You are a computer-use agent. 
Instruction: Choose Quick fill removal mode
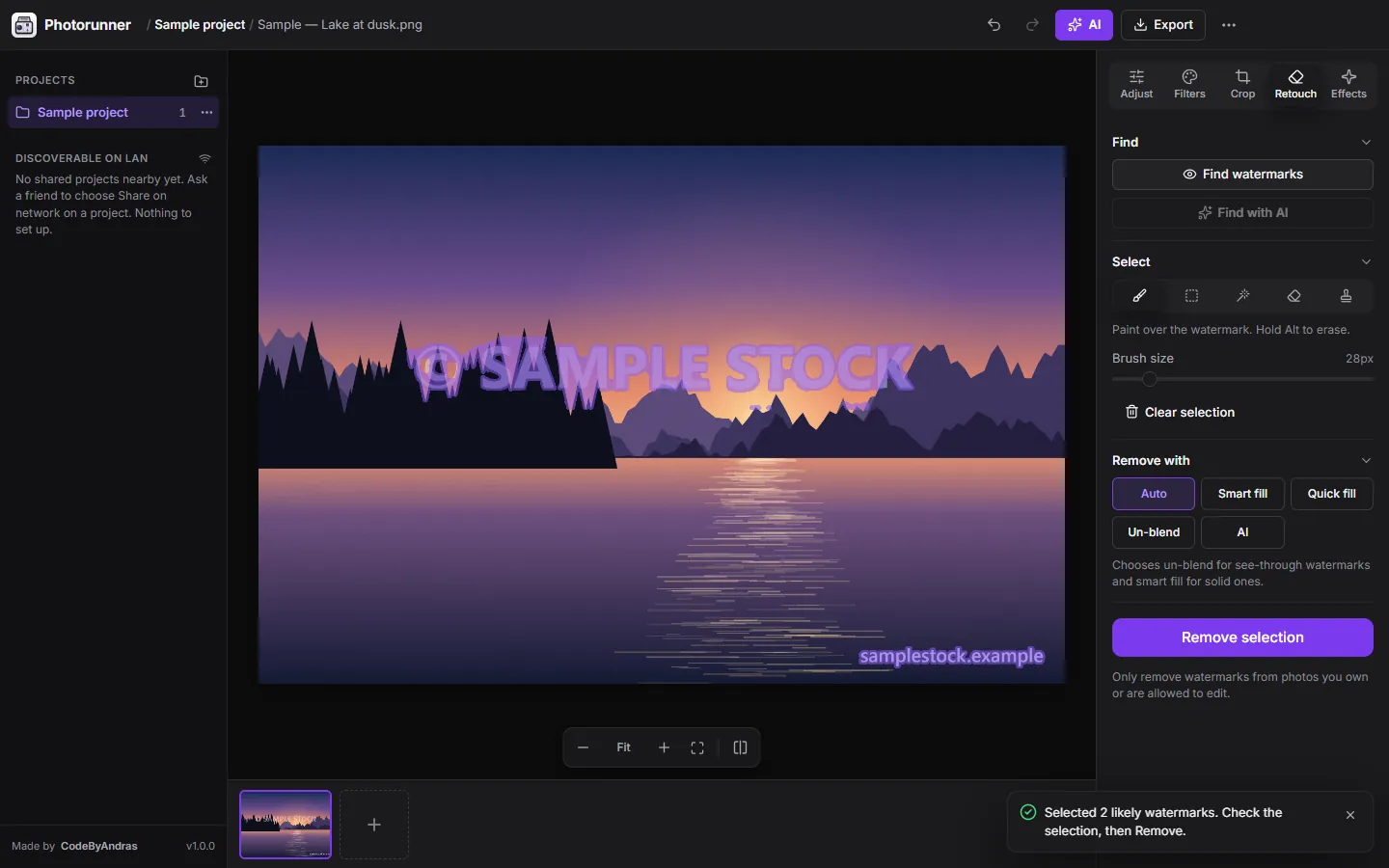1331,494
